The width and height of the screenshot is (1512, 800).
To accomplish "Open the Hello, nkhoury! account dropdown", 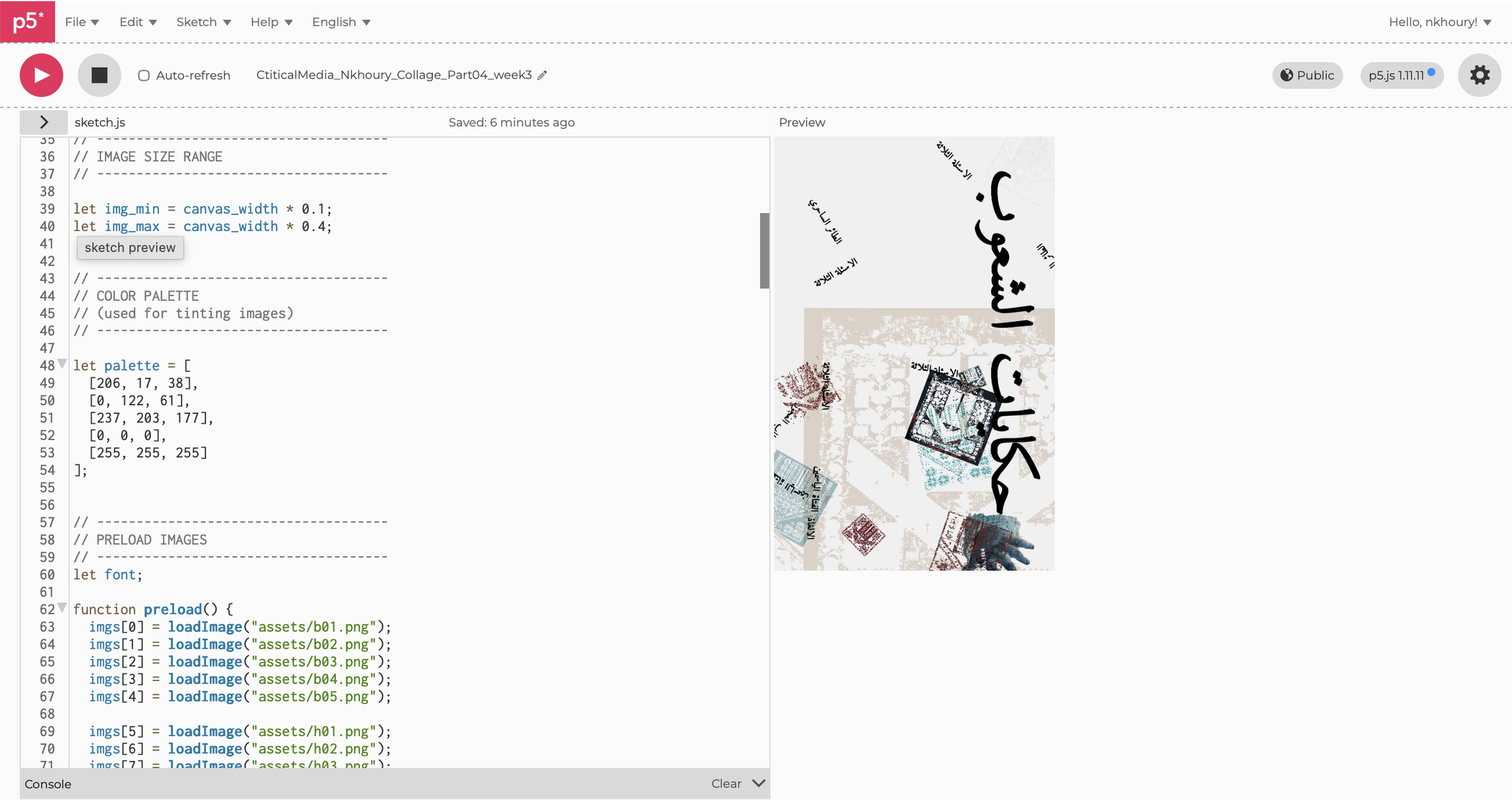I will pyautogui.click(x=1439, y=22).
